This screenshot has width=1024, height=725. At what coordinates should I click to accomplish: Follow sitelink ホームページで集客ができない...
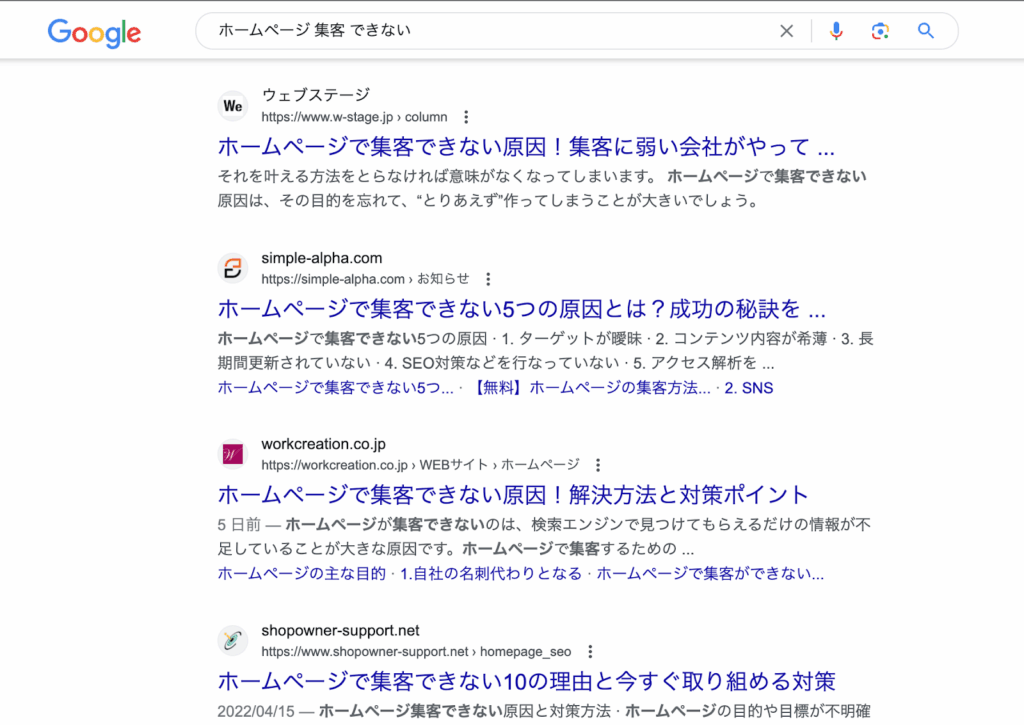(x=710, y=573)
